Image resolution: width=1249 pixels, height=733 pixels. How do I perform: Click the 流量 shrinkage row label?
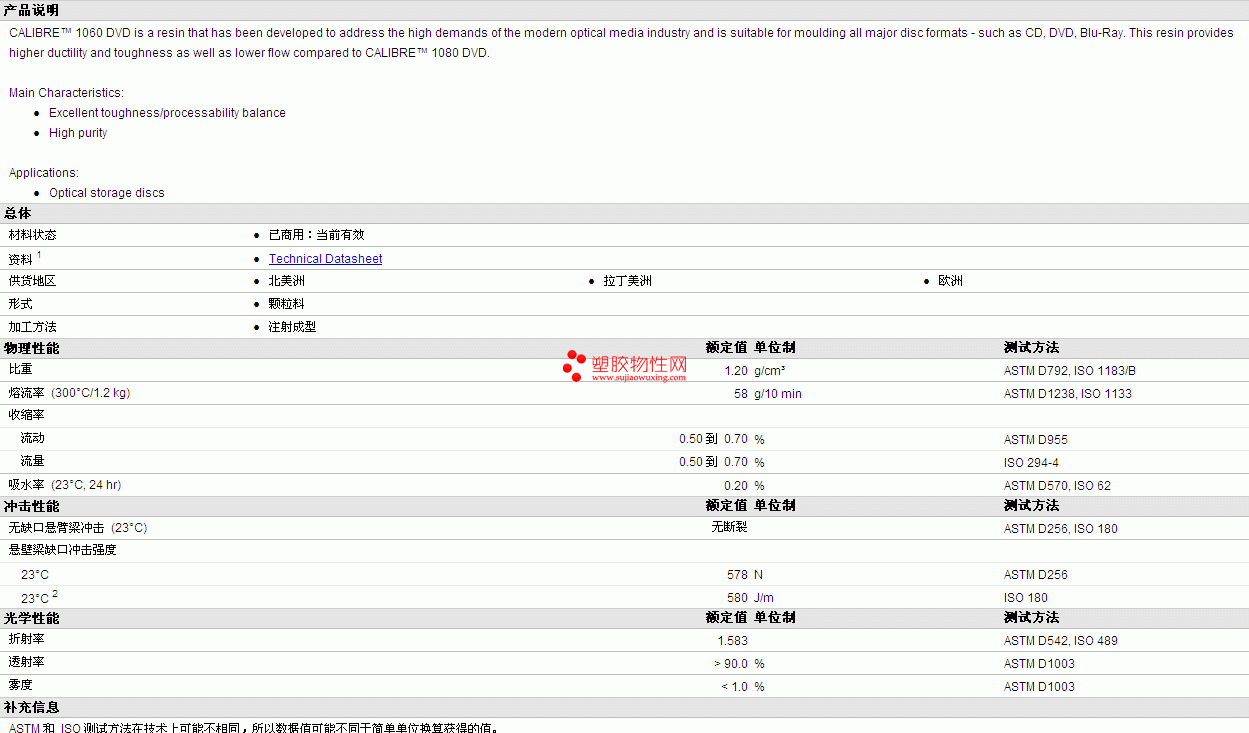(x=33, y=462)
